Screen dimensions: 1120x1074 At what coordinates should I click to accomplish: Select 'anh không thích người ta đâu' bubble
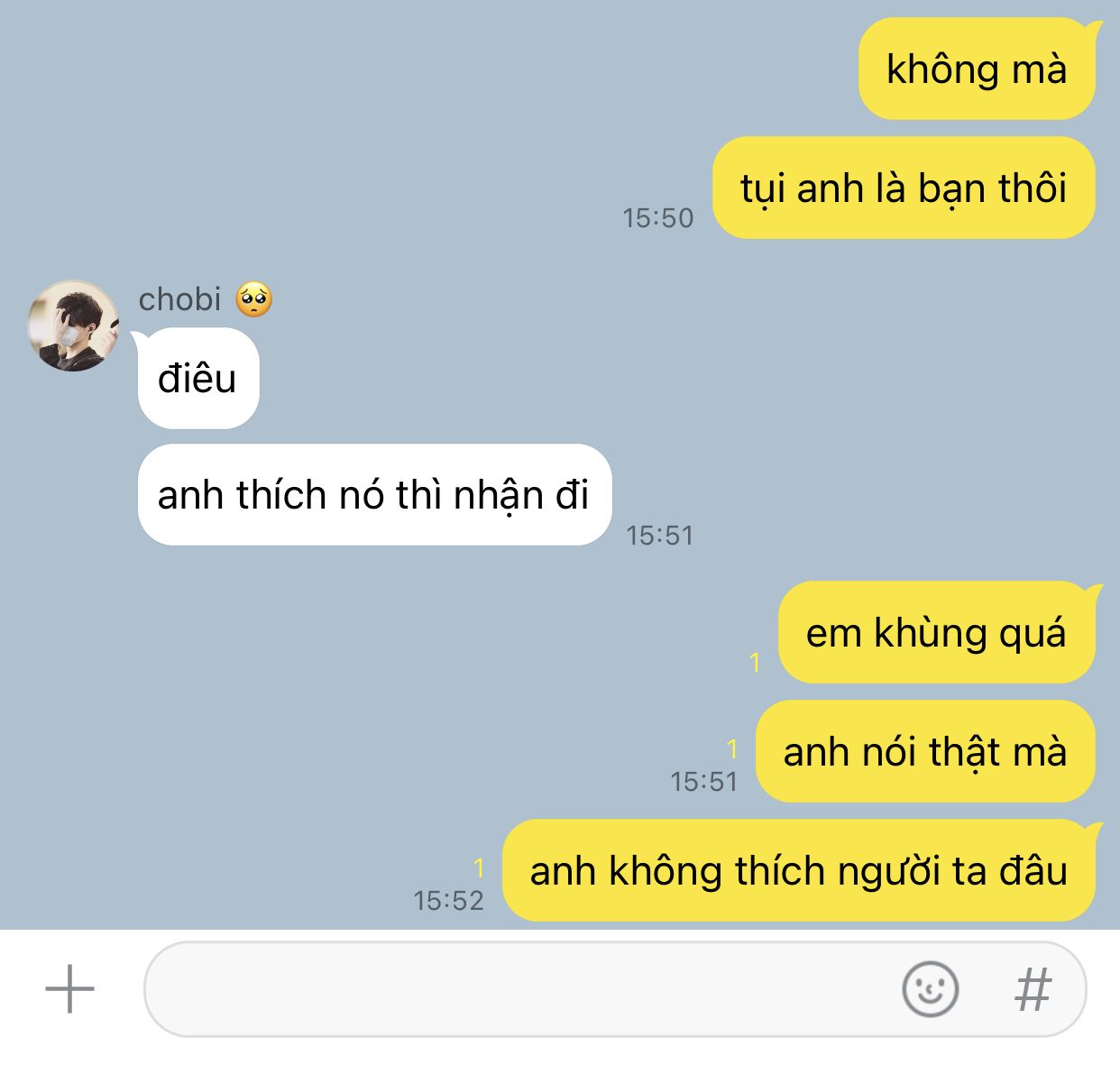pos(799,870)
